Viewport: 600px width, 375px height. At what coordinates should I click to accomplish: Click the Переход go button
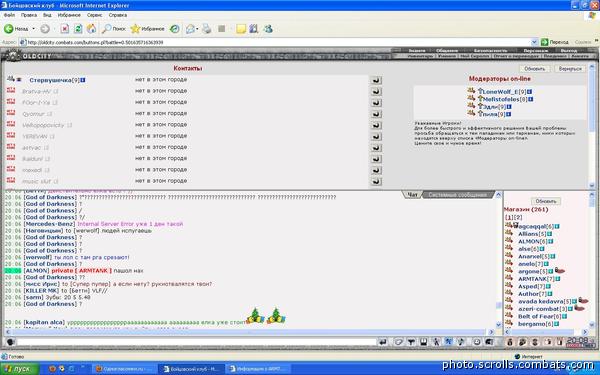pos(555,42)
